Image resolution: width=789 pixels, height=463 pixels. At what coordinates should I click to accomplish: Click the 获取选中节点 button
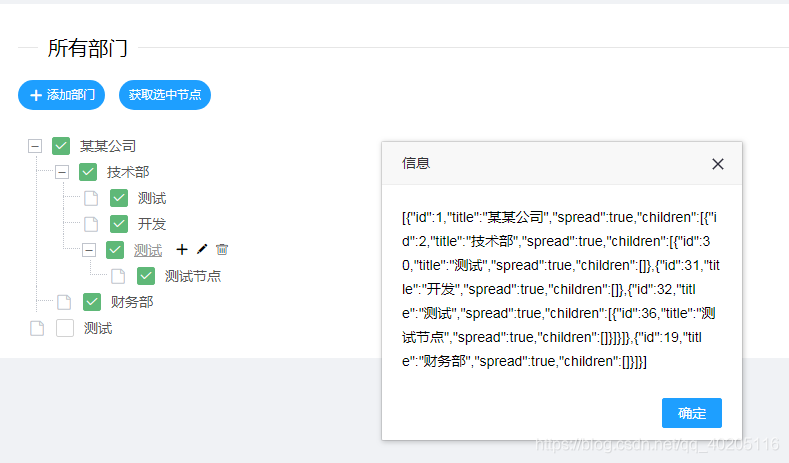click(x=165, y=95)
